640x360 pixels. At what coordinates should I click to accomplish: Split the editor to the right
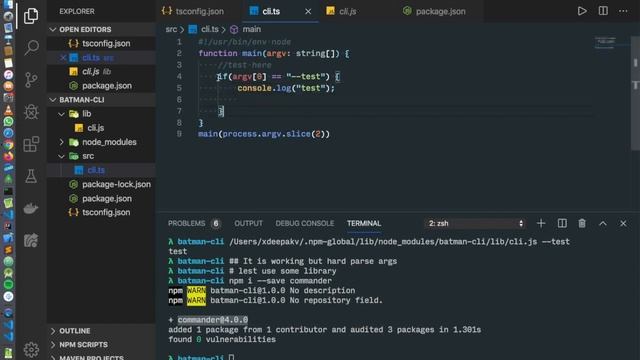click(603, 11)
